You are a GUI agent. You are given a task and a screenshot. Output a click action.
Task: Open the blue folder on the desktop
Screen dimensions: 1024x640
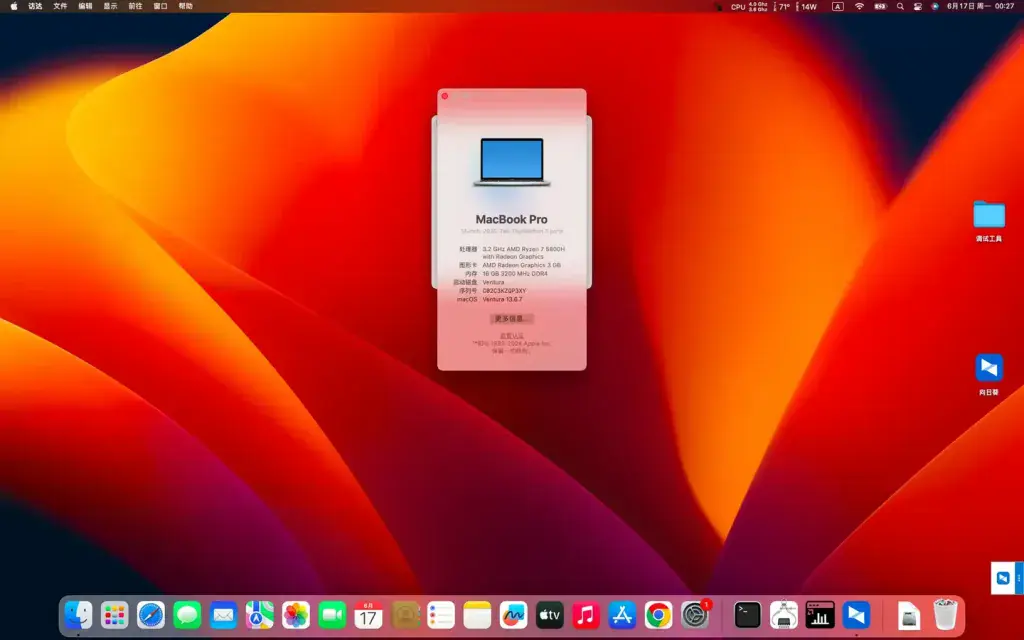tap(989, 214)
